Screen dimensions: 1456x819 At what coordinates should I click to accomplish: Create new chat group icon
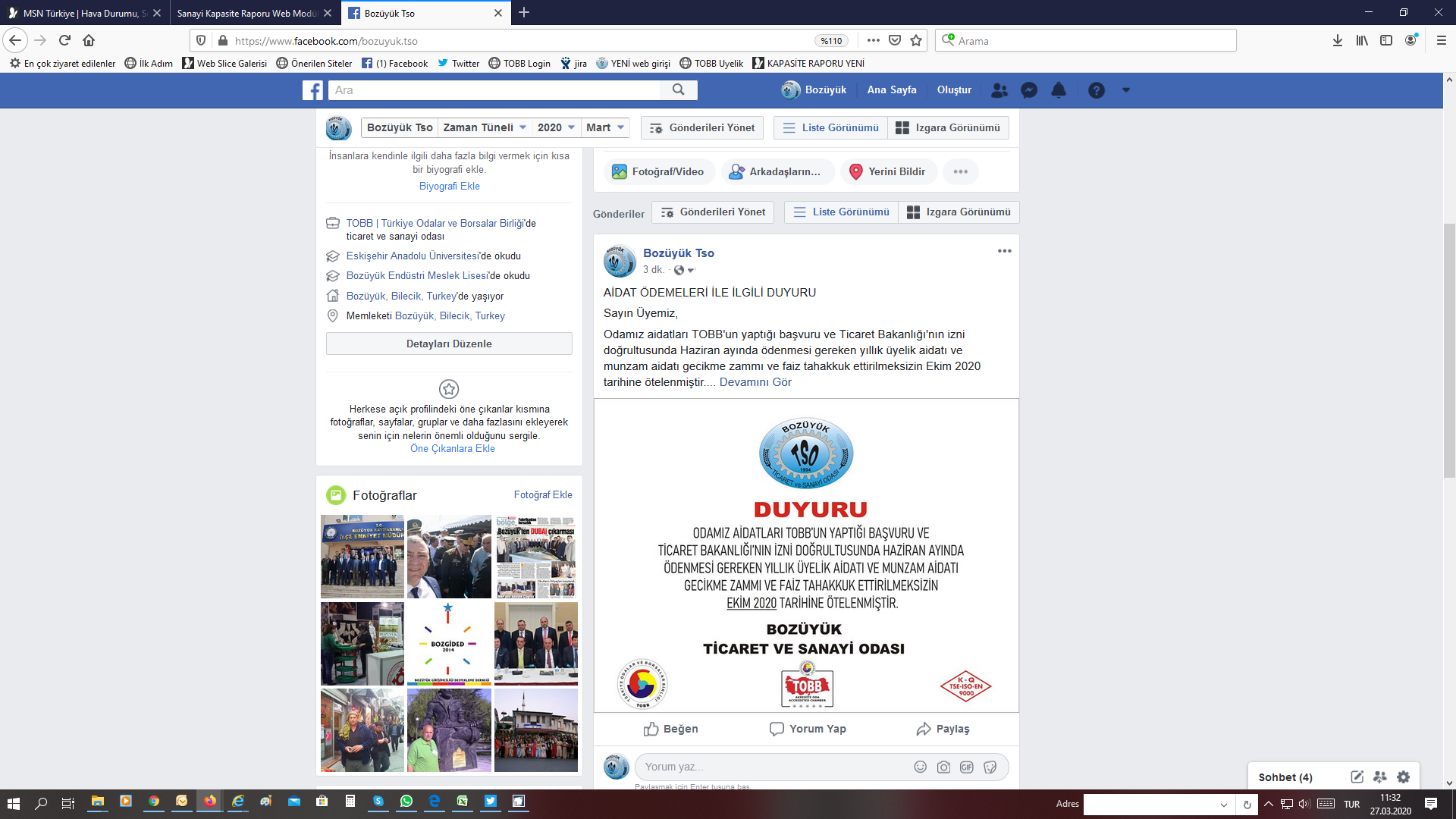[1379, 777]
